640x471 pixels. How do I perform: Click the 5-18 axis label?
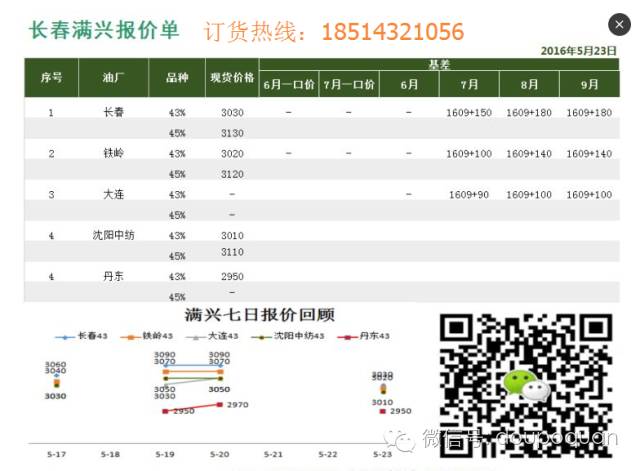110,454
